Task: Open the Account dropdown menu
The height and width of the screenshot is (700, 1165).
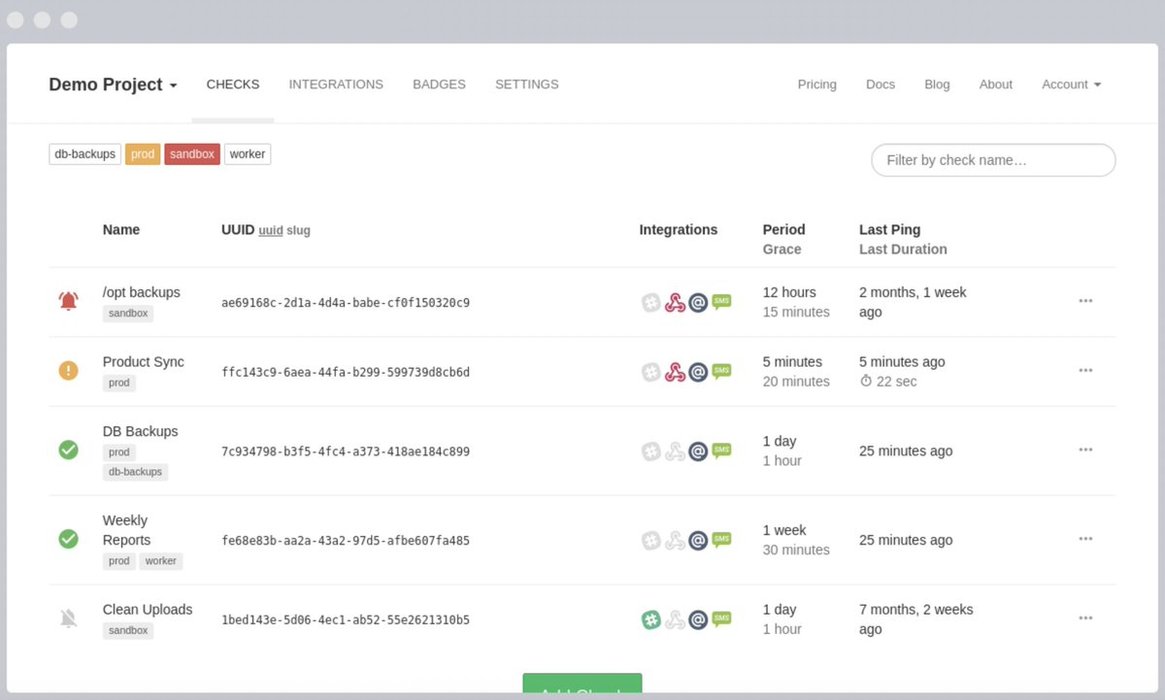Action: (x=1071, y=85)
